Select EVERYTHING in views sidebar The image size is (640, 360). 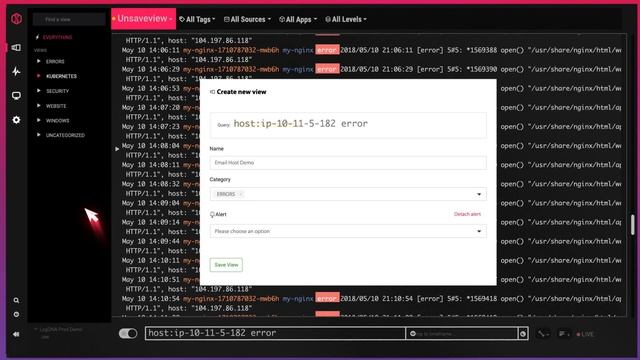pyautogui.click(x=57, y=37)
